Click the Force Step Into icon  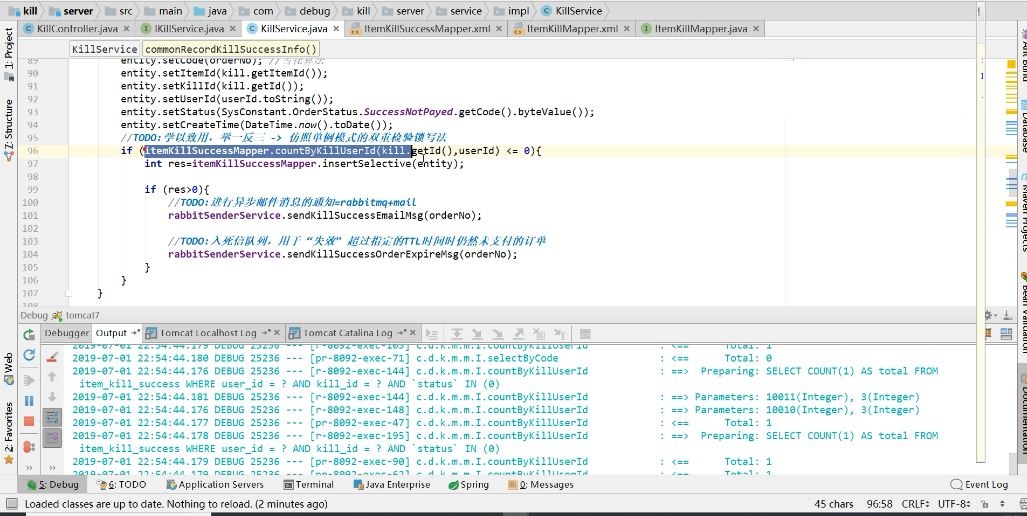[x=497, y=333]
